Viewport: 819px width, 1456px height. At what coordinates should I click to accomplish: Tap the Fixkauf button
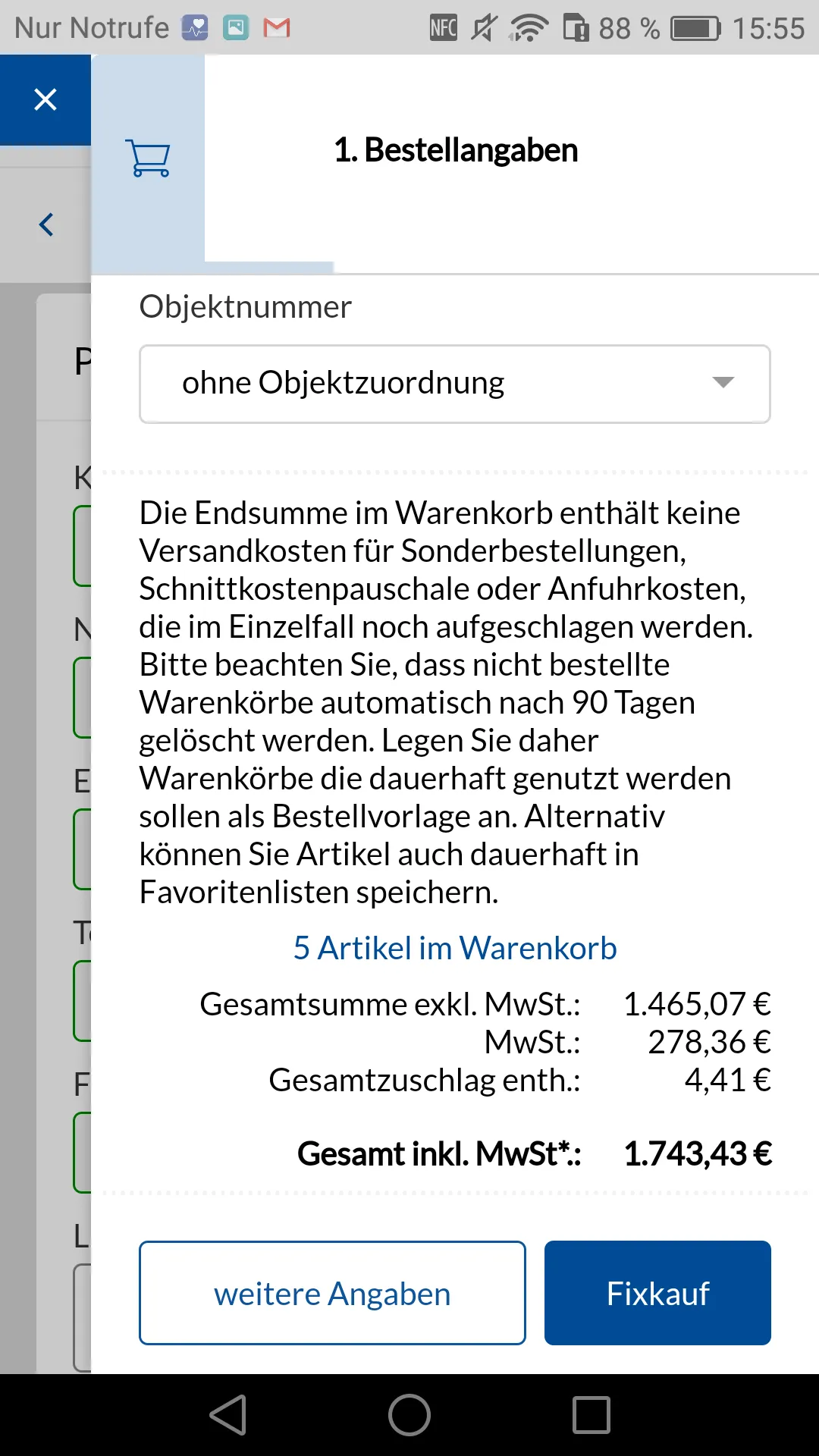(657, 1293)
